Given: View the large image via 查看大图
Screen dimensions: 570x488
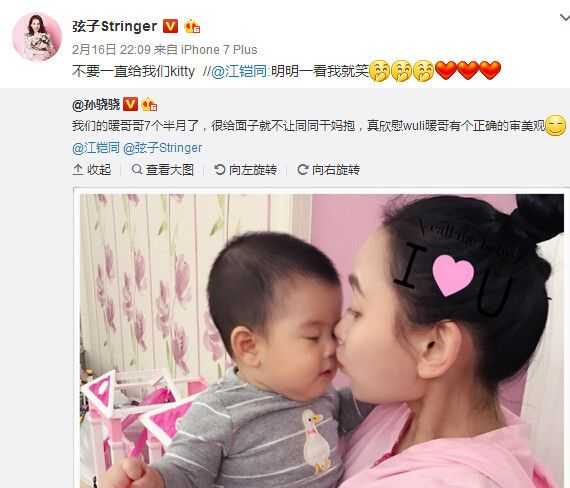Looking at the screenshot, I should click(x=162, y=169).
